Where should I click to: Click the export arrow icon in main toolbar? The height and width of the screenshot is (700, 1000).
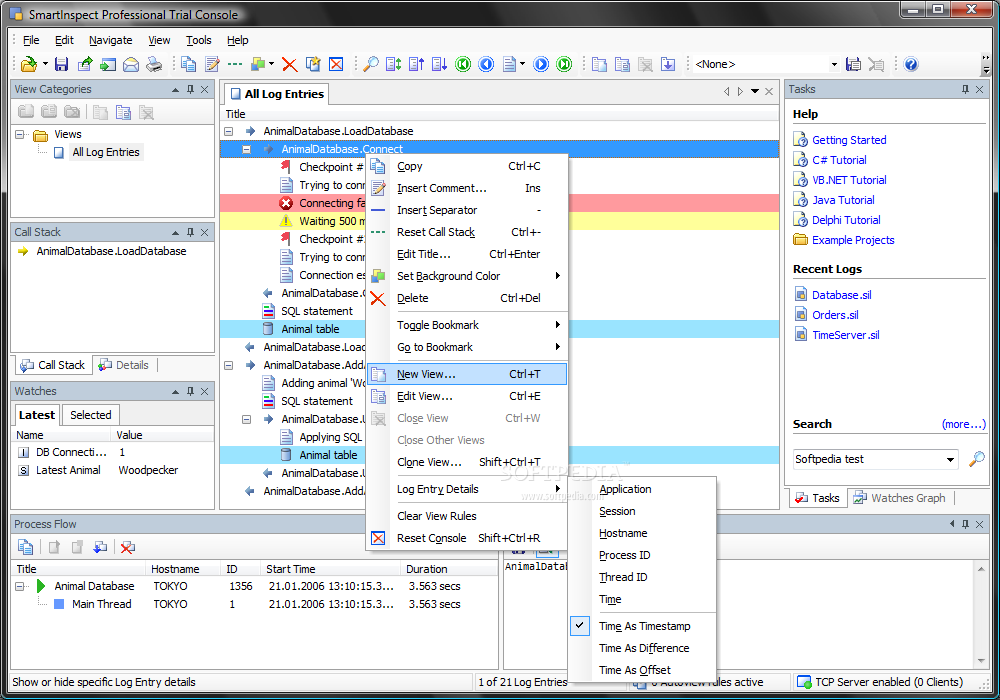pyautogui.click(x=85, y=64)
